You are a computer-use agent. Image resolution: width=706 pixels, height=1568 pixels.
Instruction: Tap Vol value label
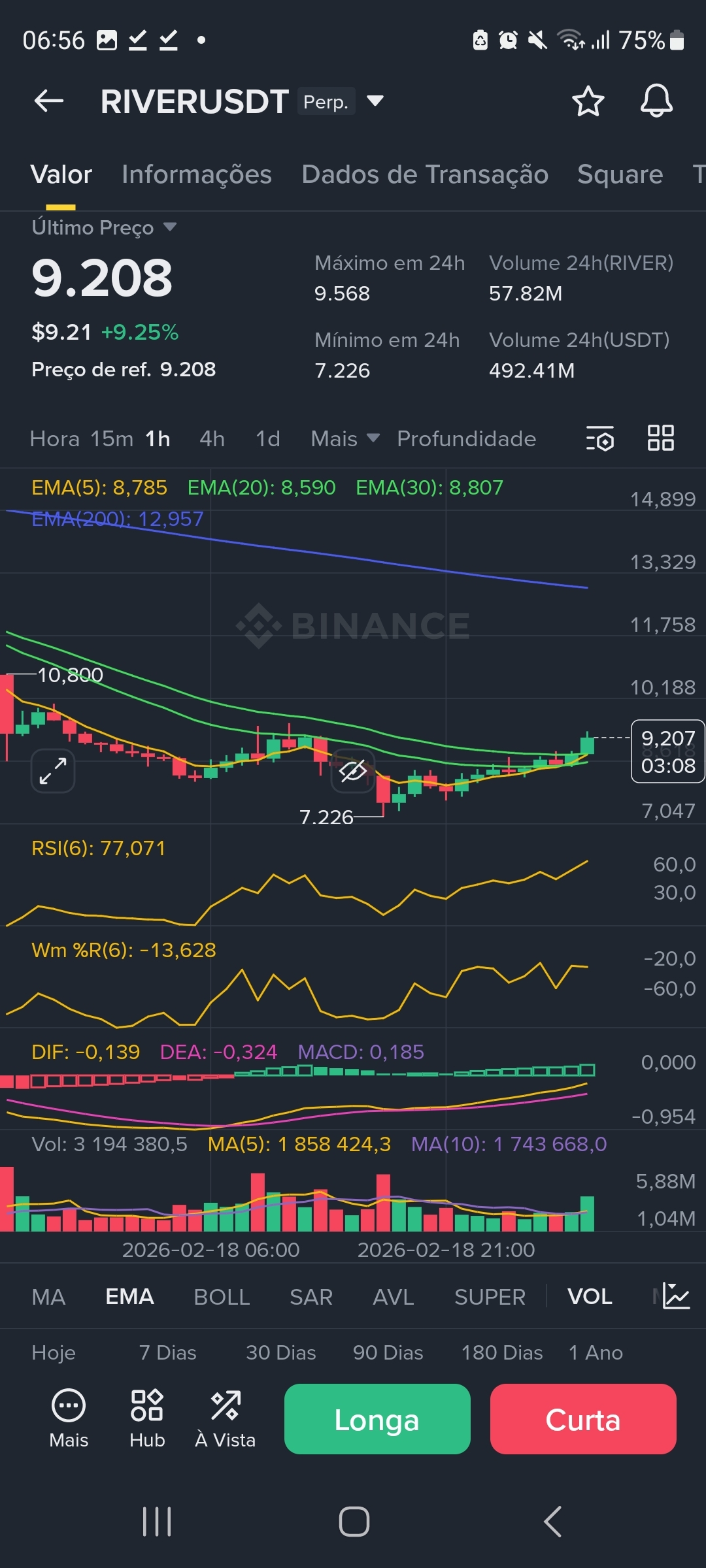pyautogui.click(x=109, y=1144)
